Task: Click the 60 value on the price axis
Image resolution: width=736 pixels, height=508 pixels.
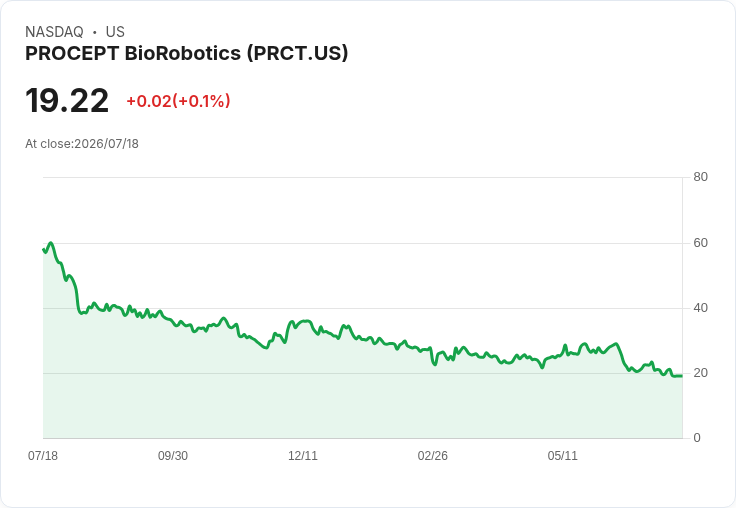Action: [x=700, y=243]
